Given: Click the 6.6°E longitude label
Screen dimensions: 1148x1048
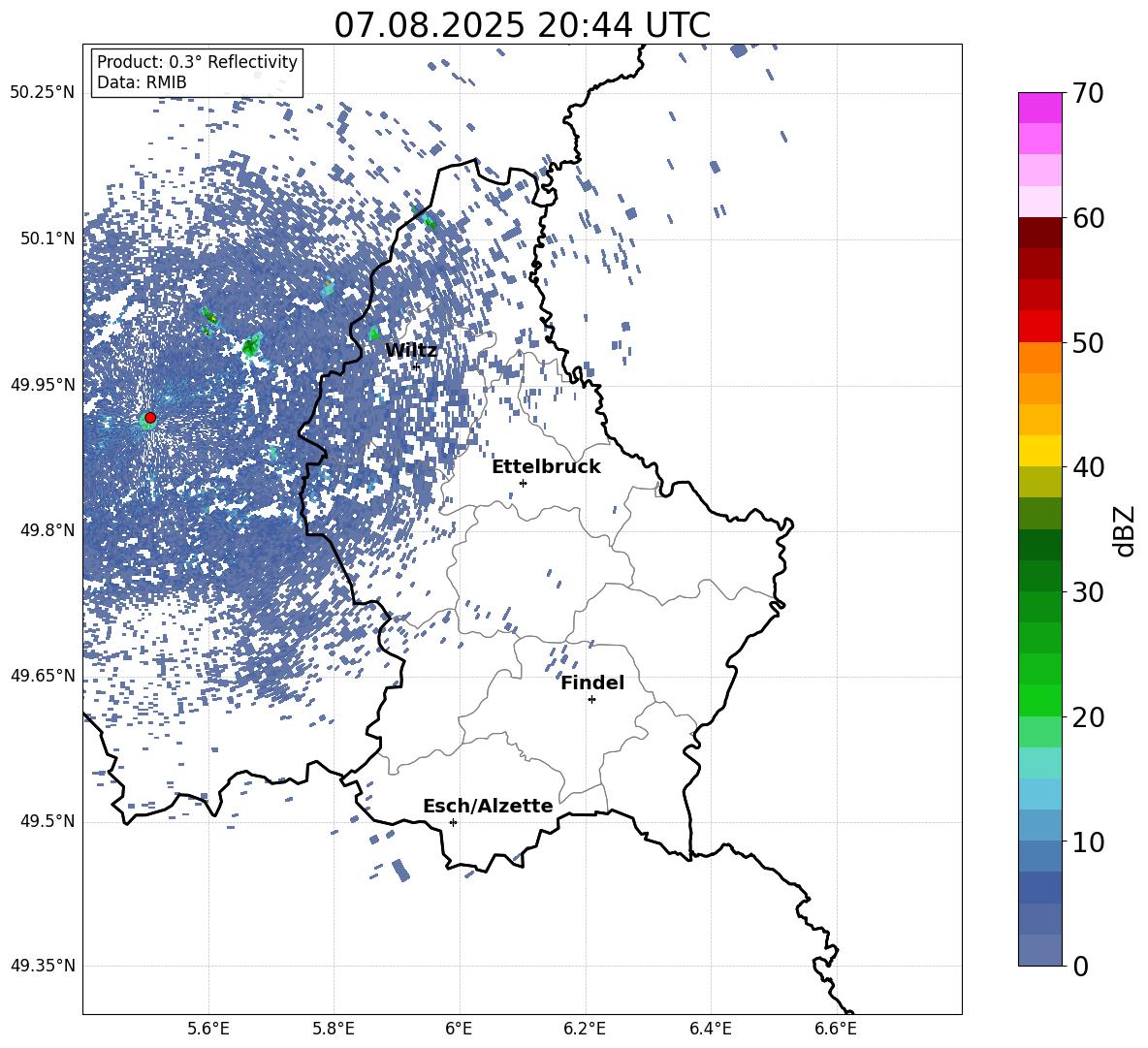Looking at the screenshot, I should click(836, 1029).
